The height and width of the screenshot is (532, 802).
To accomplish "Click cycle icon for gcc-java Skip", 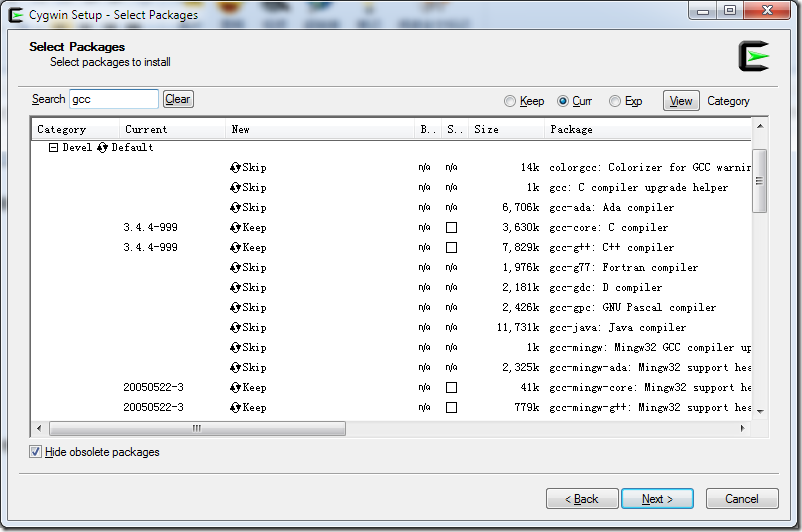I will pos(235,328).
